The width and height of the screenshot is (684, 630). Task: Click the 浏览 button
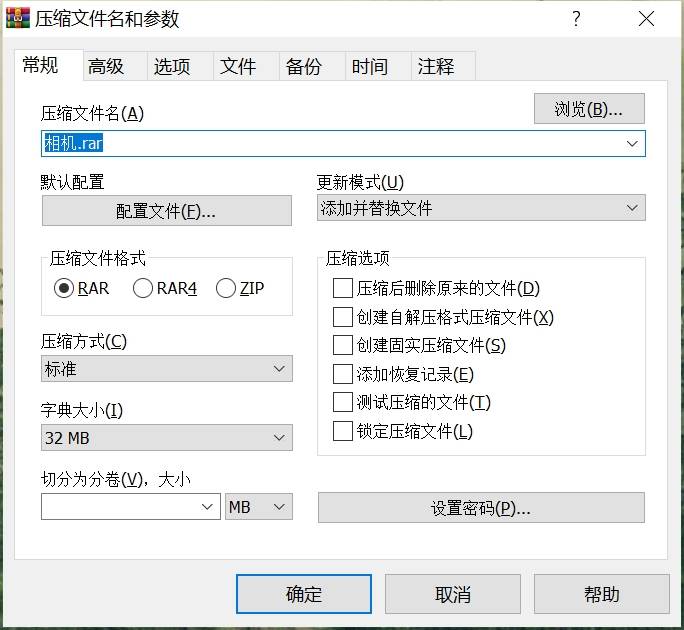[589, 109]
